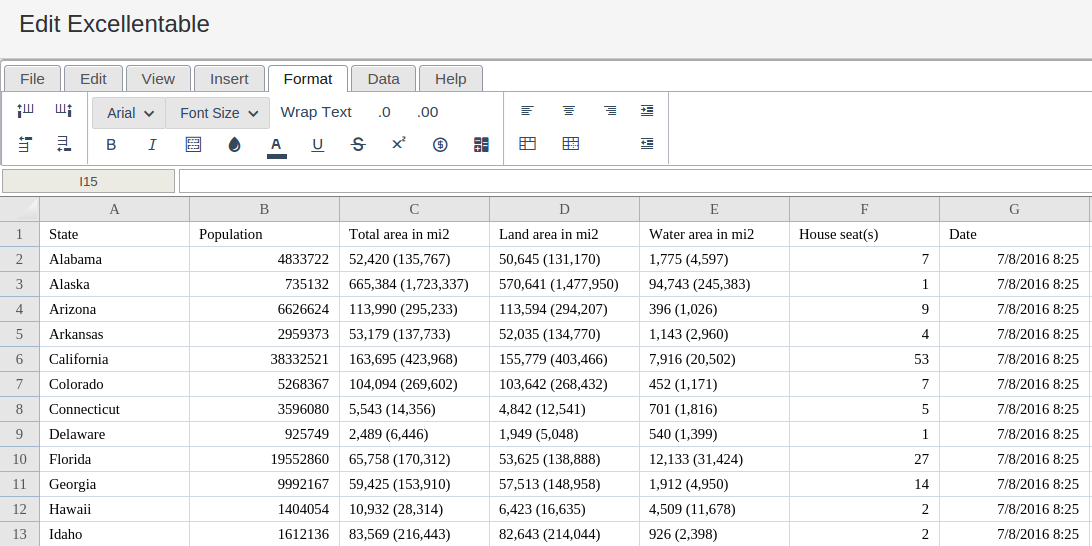
Task: Align text to the right
Action: click(x=610, y=111)
